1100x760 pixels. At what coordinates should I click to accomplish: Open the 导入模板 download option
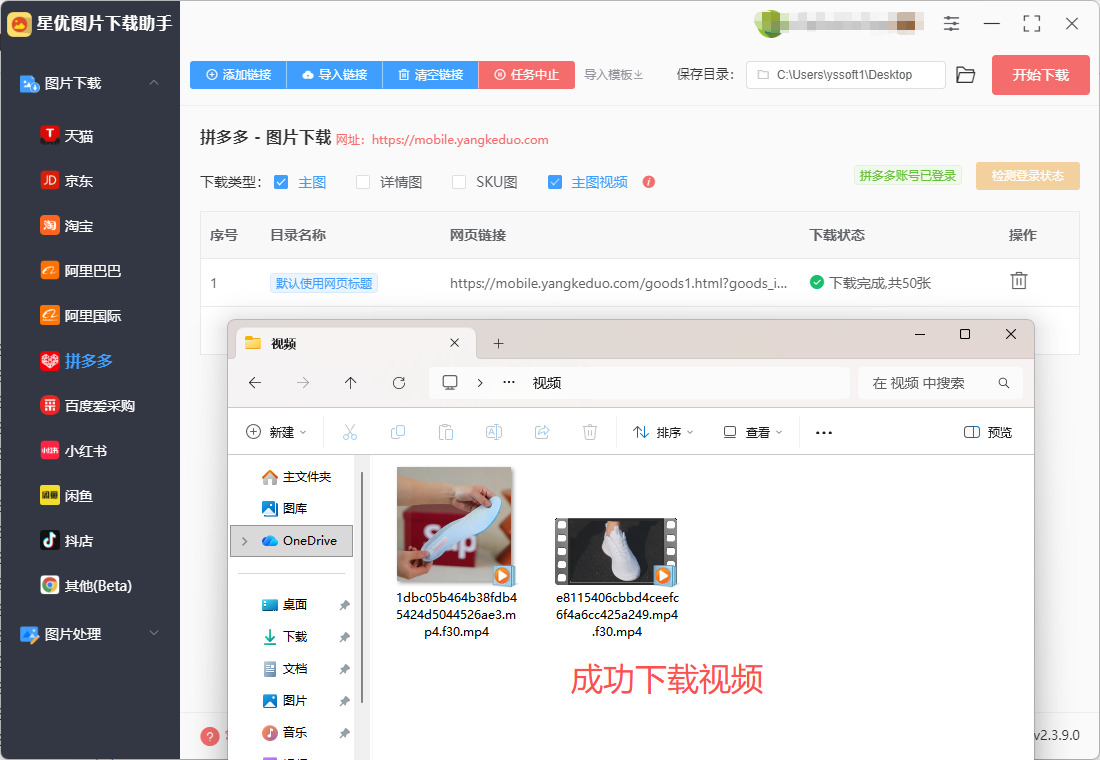coord(614,74)
